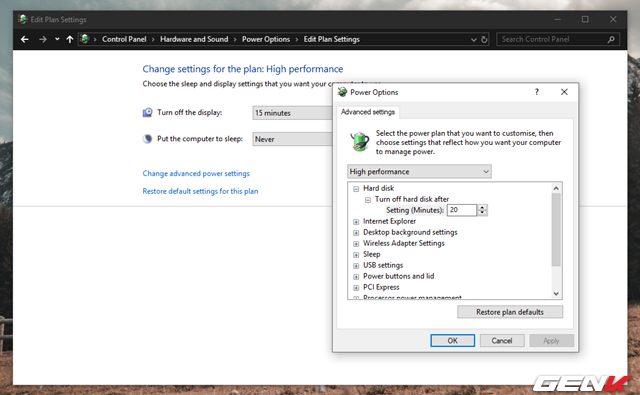Screen dimensions: 640x395
Task: Click the sleep moon icon
Action: click(147, 139)
